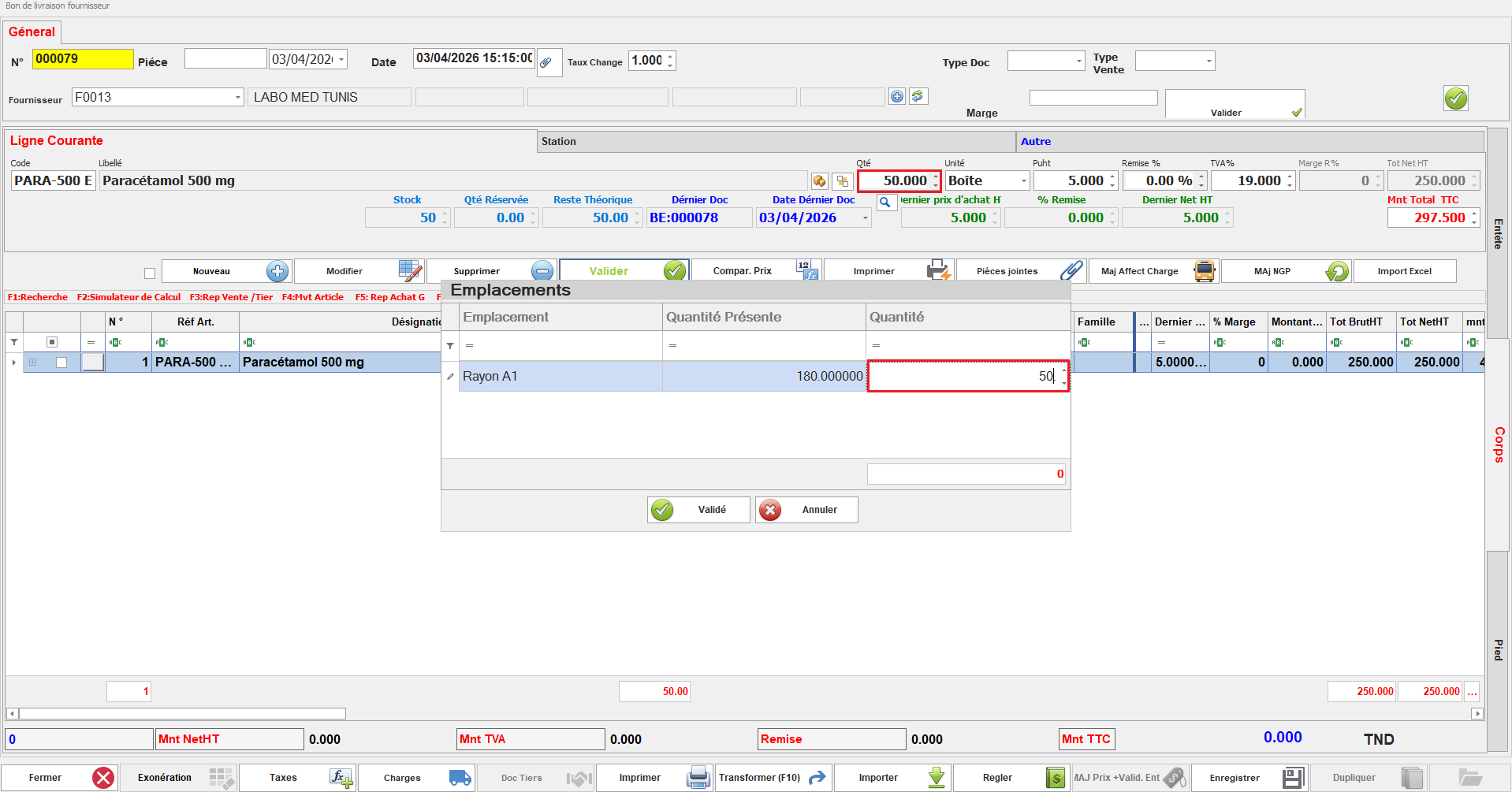The height and width of the screenshot is (792, 1512).
Task: Tick the checkbox left of the Nouveau button
Action: point(150,273)
